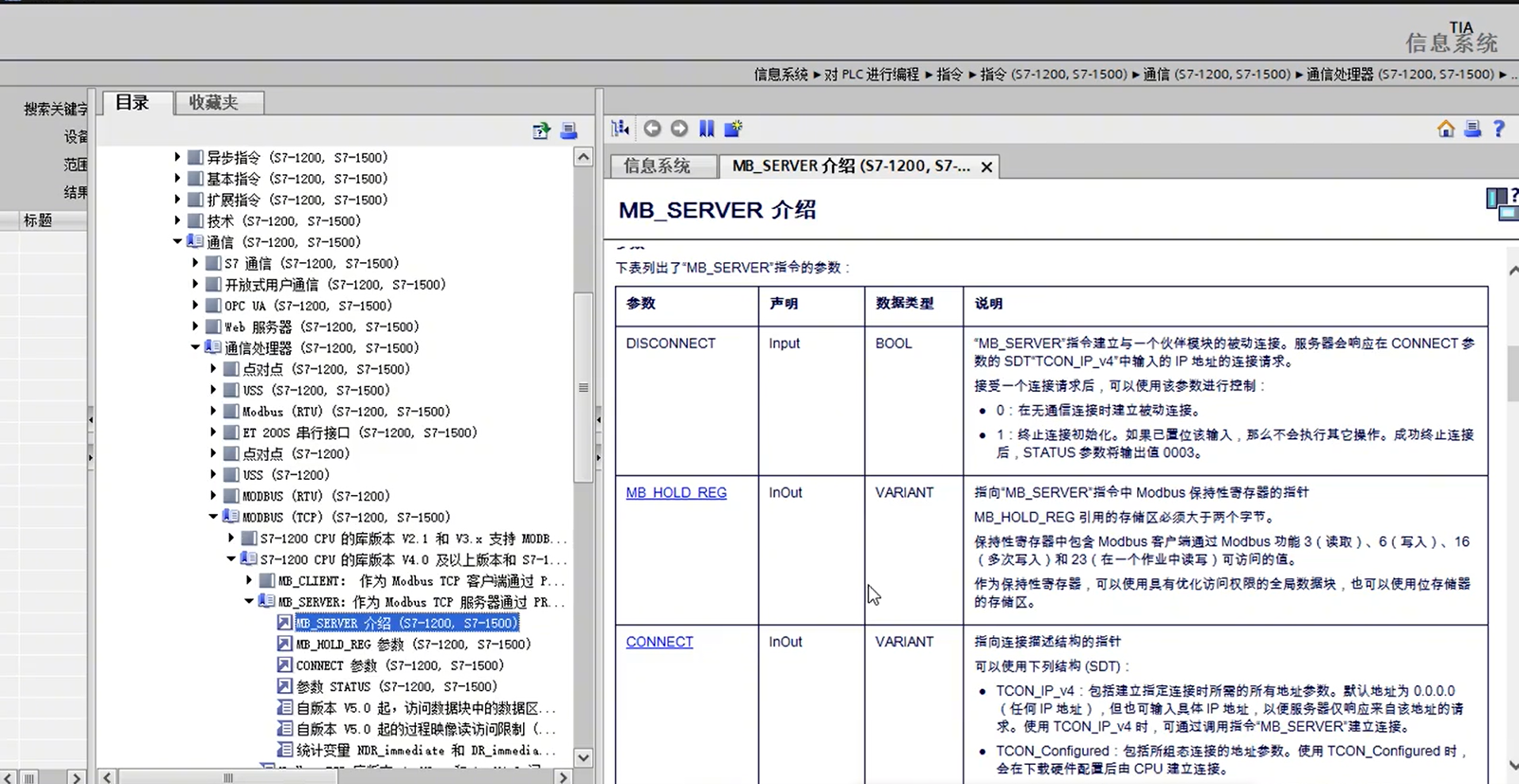1519x784 pixels.
Task: Select MB_SERVER 介绍 topic in tree
Action: click(x=406, y=623)
